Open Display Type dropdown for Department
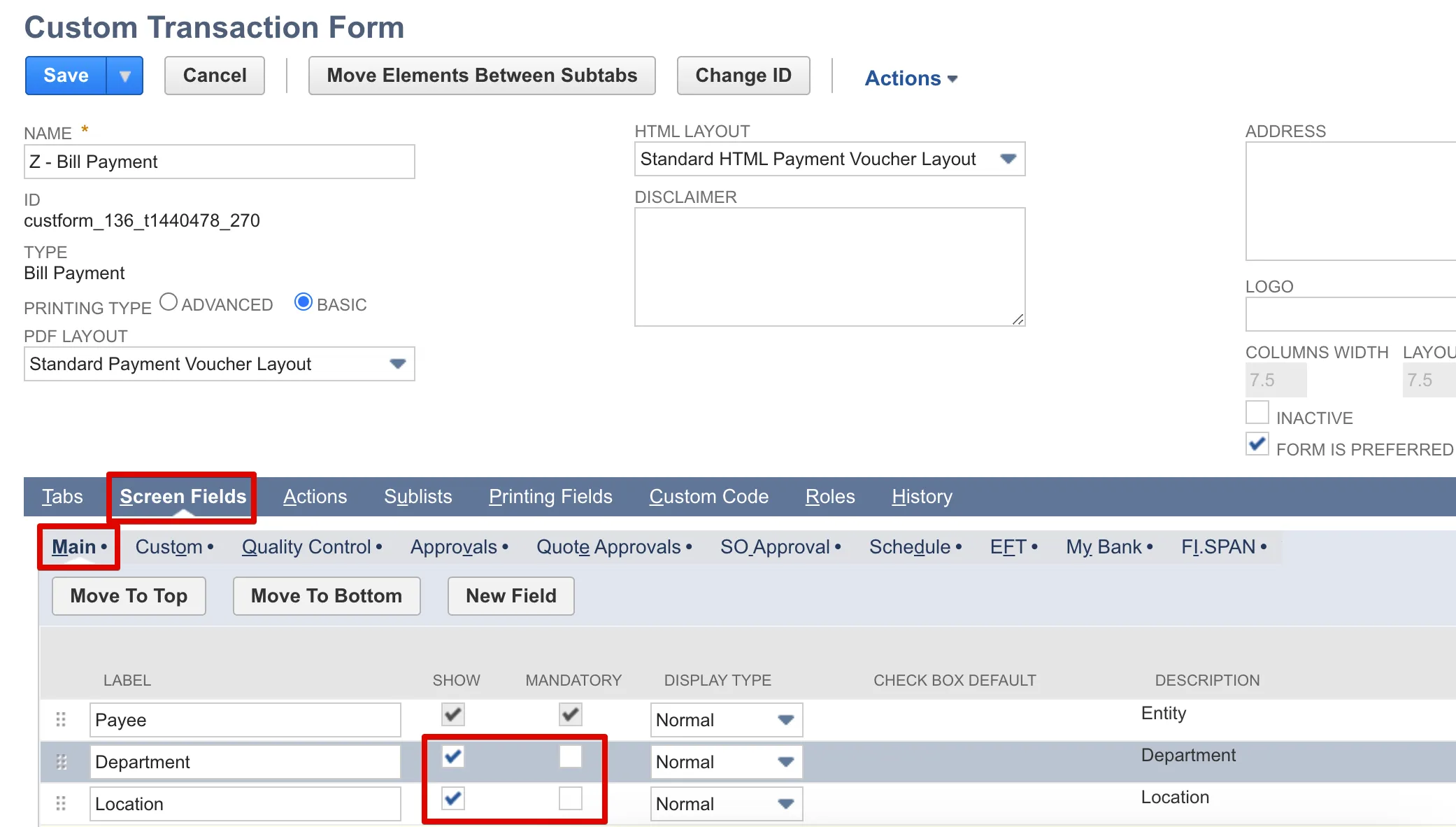Viewport: 1456px width, 827px height. tap(727, 762)
